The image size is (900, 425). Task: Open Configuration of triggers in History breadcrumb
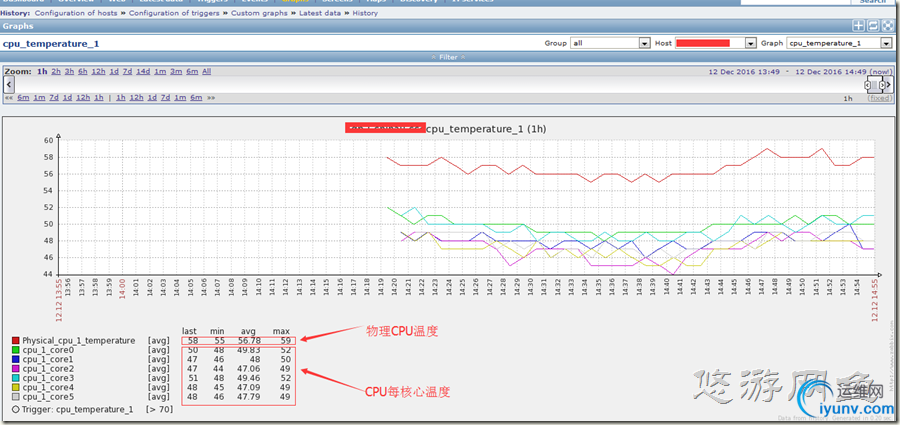174,13
